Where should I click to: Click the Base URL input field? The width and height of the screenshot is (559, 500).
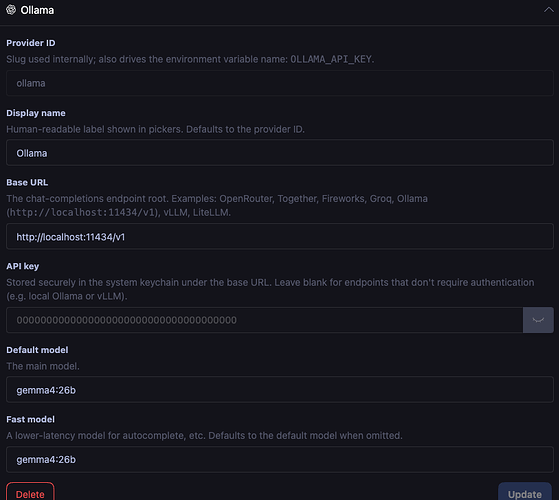point(280,237)
